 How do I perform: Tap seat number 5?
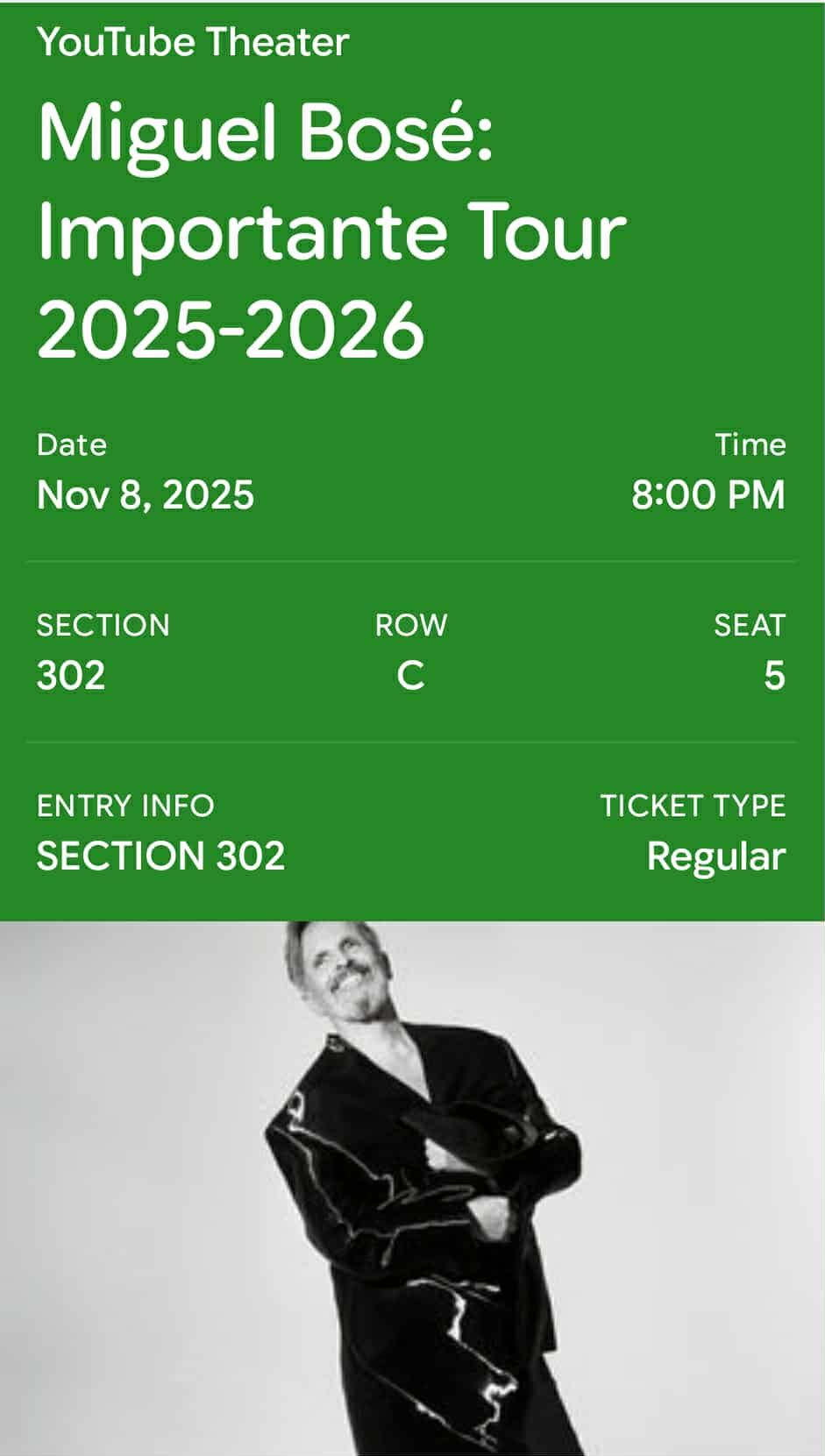pos(774,676)
